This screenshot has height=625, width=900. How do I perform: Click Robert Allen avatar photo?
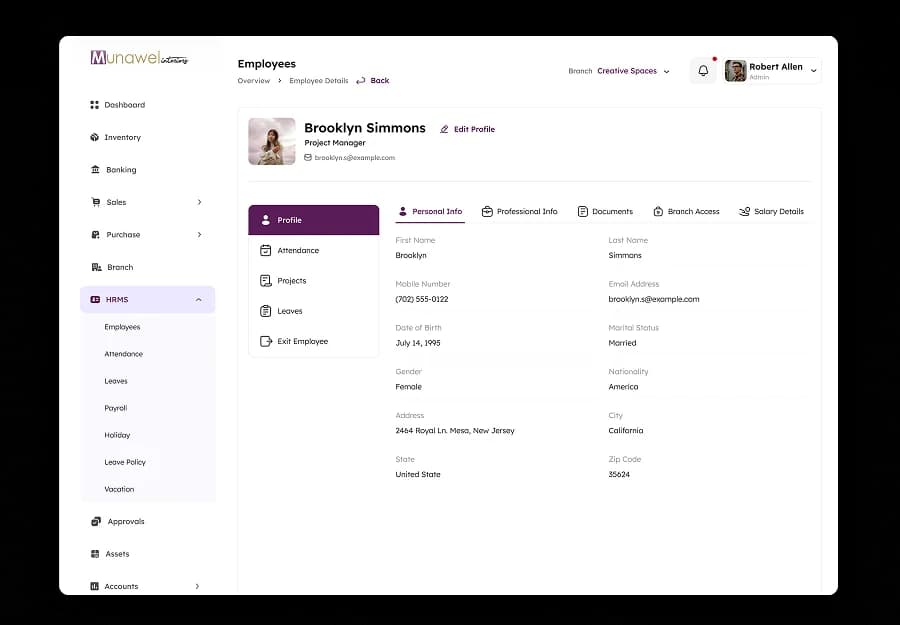click(735, 71)
